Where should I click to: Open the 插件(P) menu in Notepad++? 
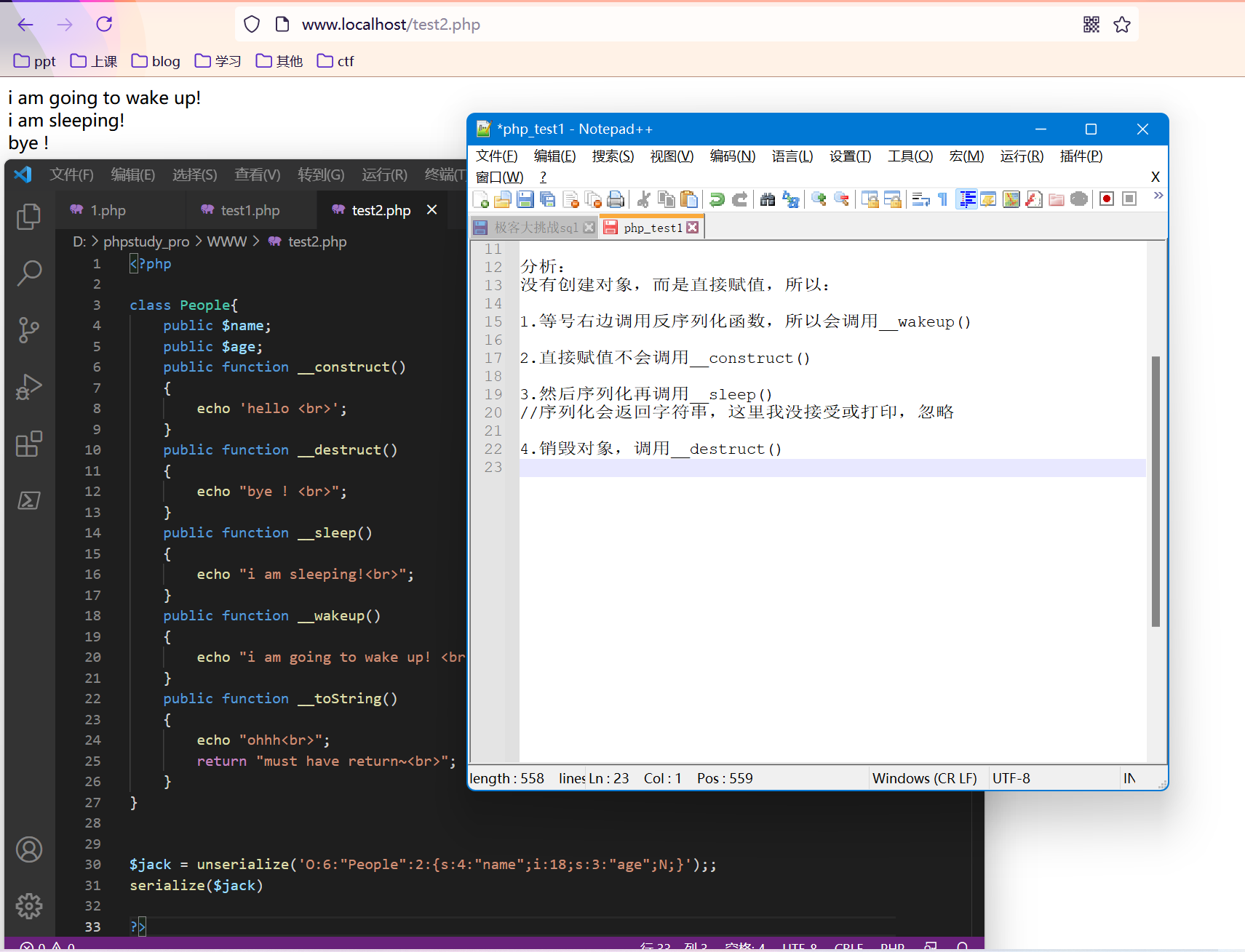(1081, 156)
